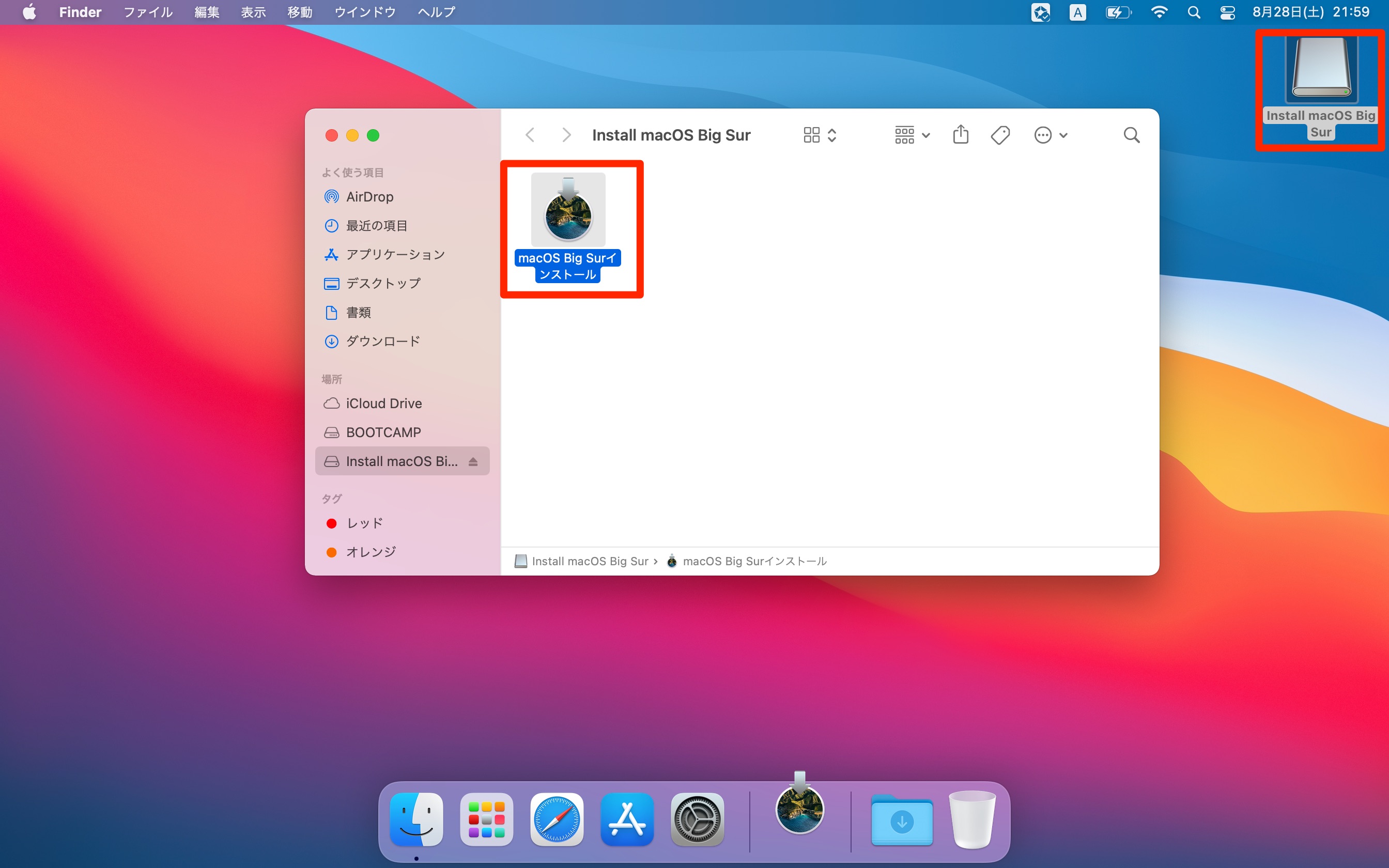Image resolution: width=1389 pixels, height=868 pixels.
Task: Open the ellipsis action menu in Finder toolbar
Action: coord(1051,135)
